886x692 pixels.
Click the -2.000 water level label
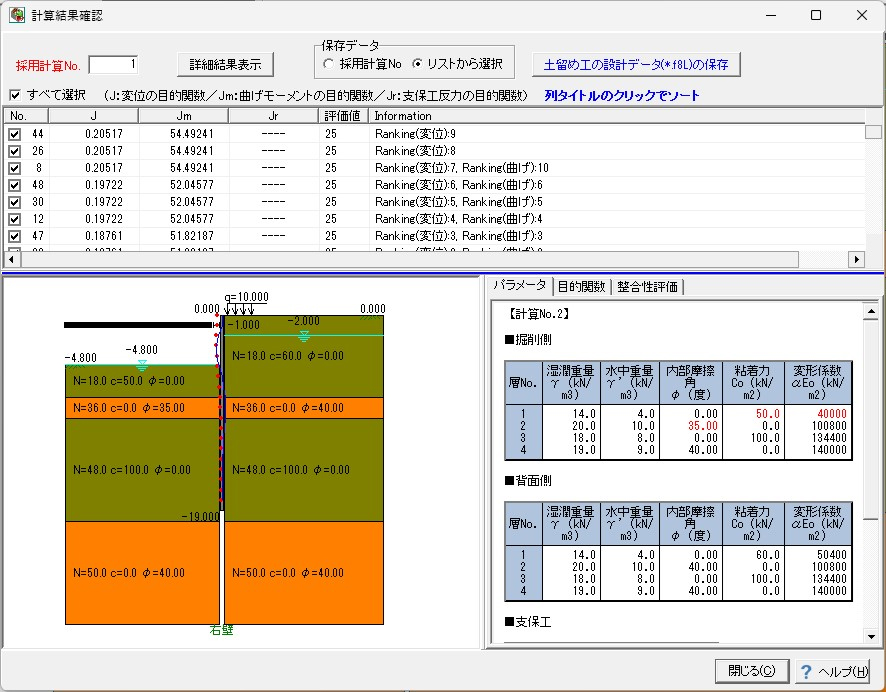pyautogui.click(x=304, y=321)
